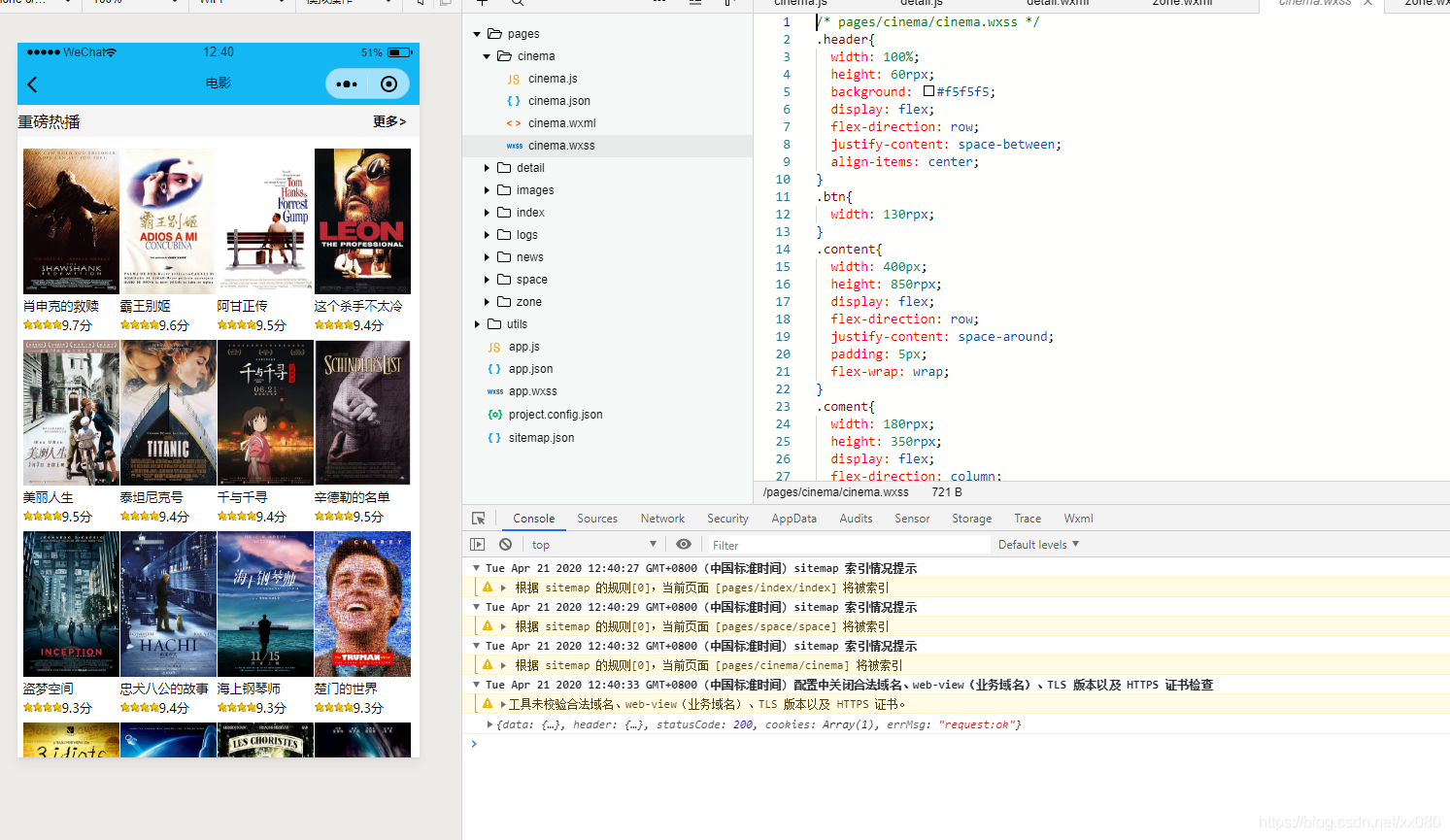This screenshot has height=840, width=1450.
Task: Tap the 肖申克的救赎 movie poster
Action: coord(71,221)
